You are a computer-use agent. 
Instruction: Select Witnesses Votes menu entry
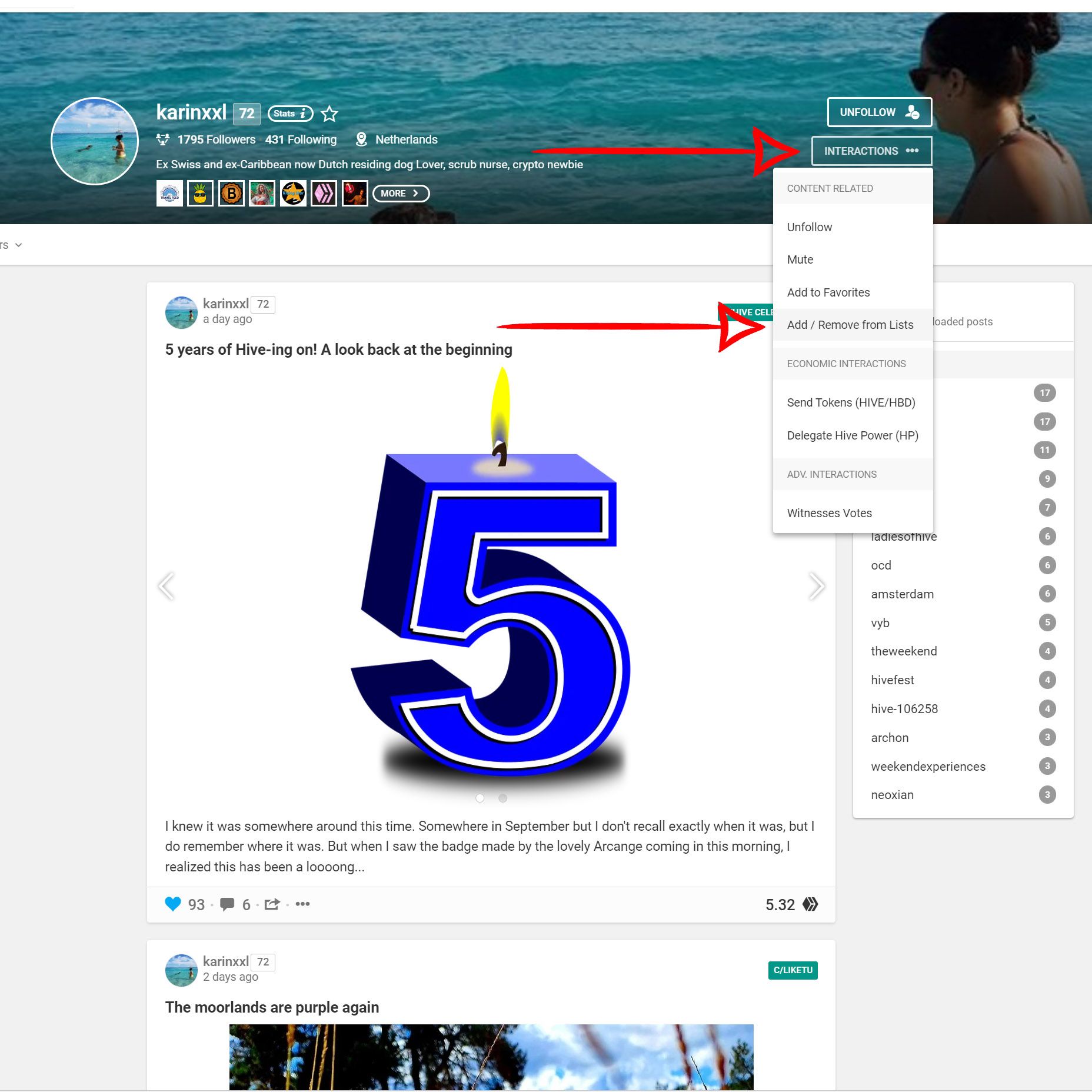(x=853, y=513)
